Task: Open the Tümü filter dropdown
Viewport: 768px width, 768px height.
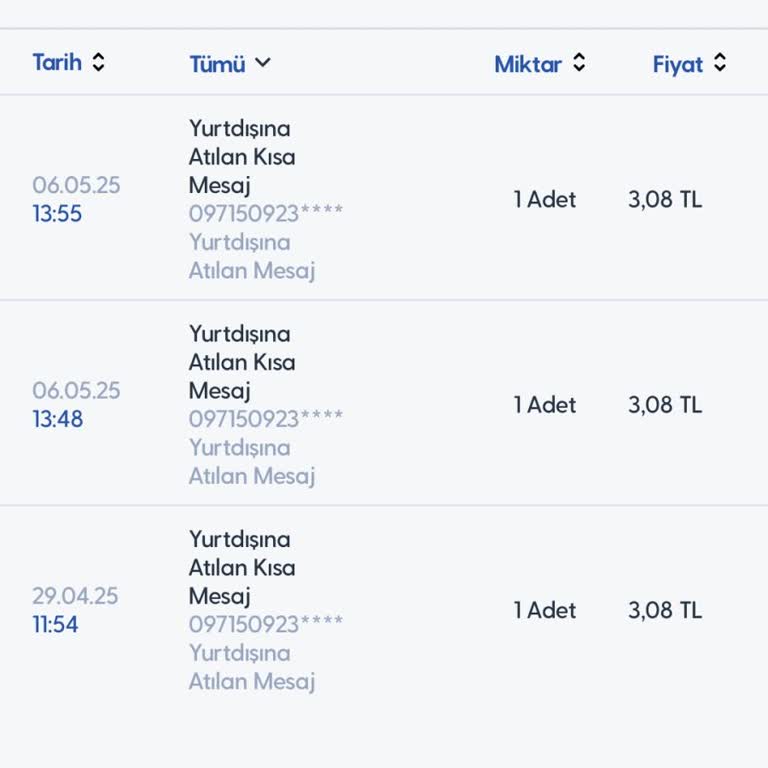Action: pyautogui.click(x=217, y=64)
